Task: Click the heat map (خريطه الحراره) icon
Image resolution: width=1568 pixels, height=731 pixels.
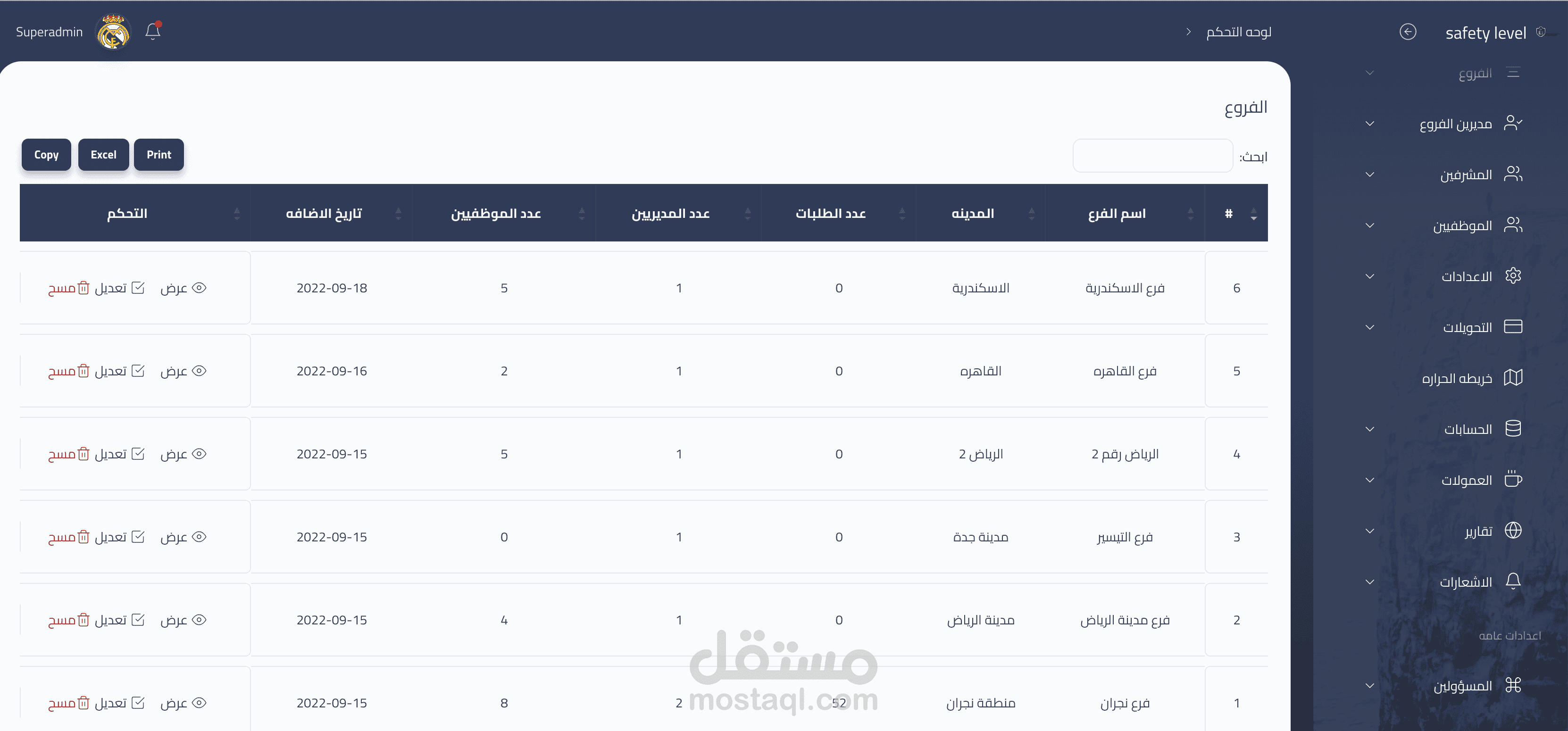Action: (1513, 378)
